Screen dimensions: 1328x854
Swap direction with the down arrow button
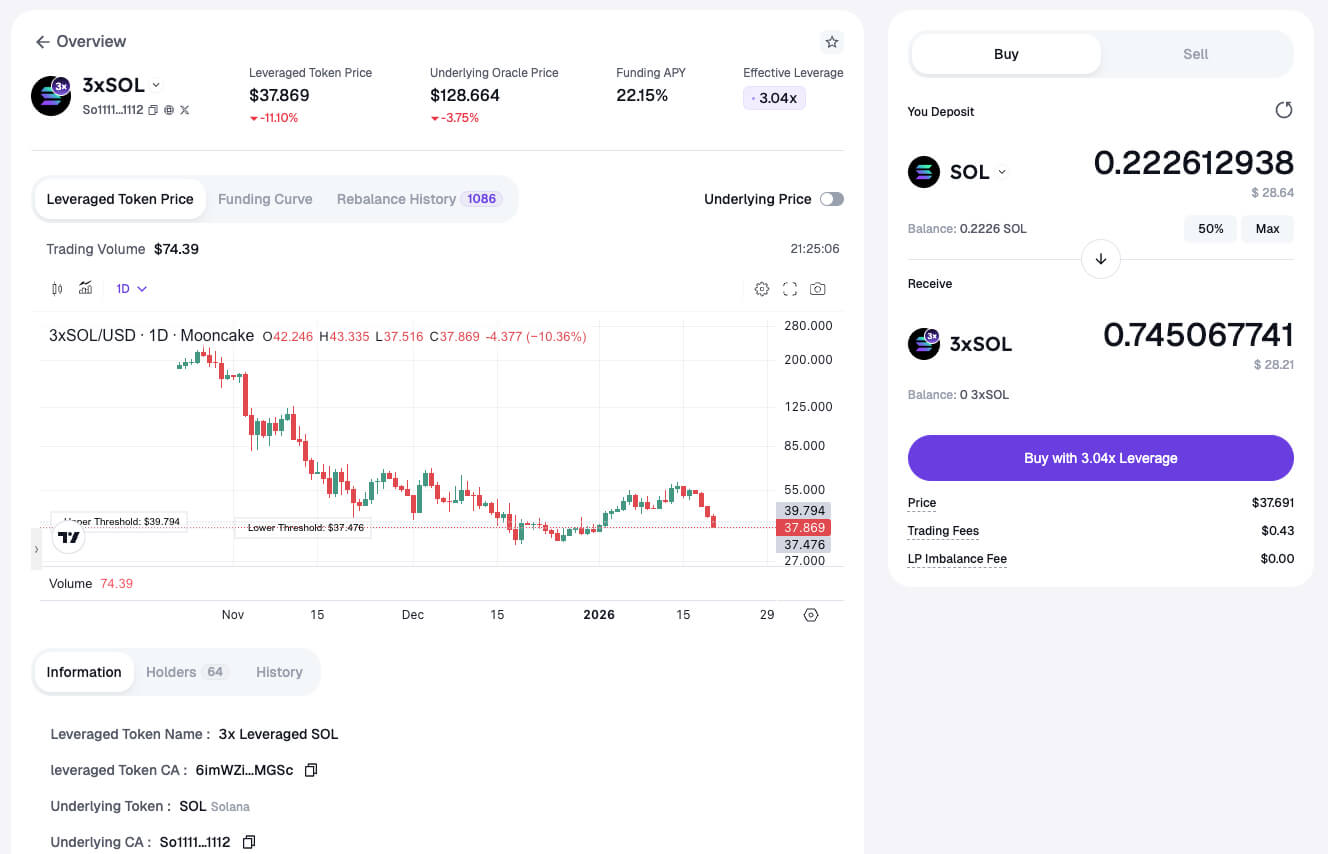(x=1101, y=259)
